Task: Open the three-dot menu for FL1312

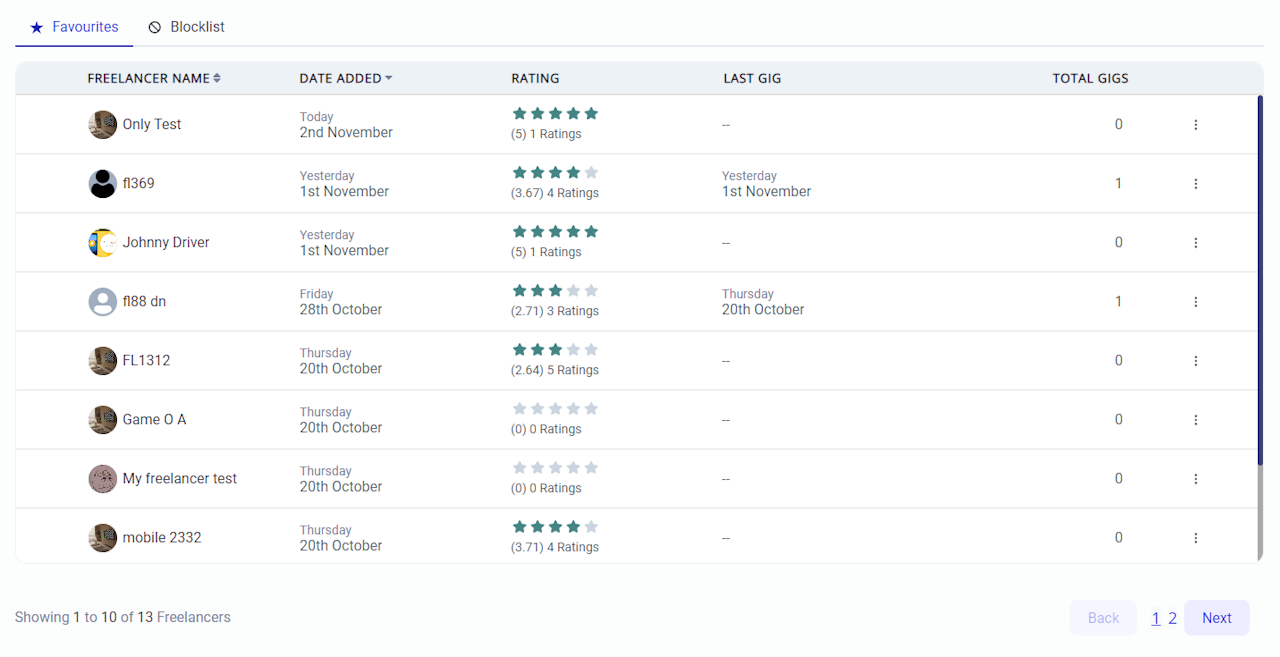Action: [x=1195, y=361]
